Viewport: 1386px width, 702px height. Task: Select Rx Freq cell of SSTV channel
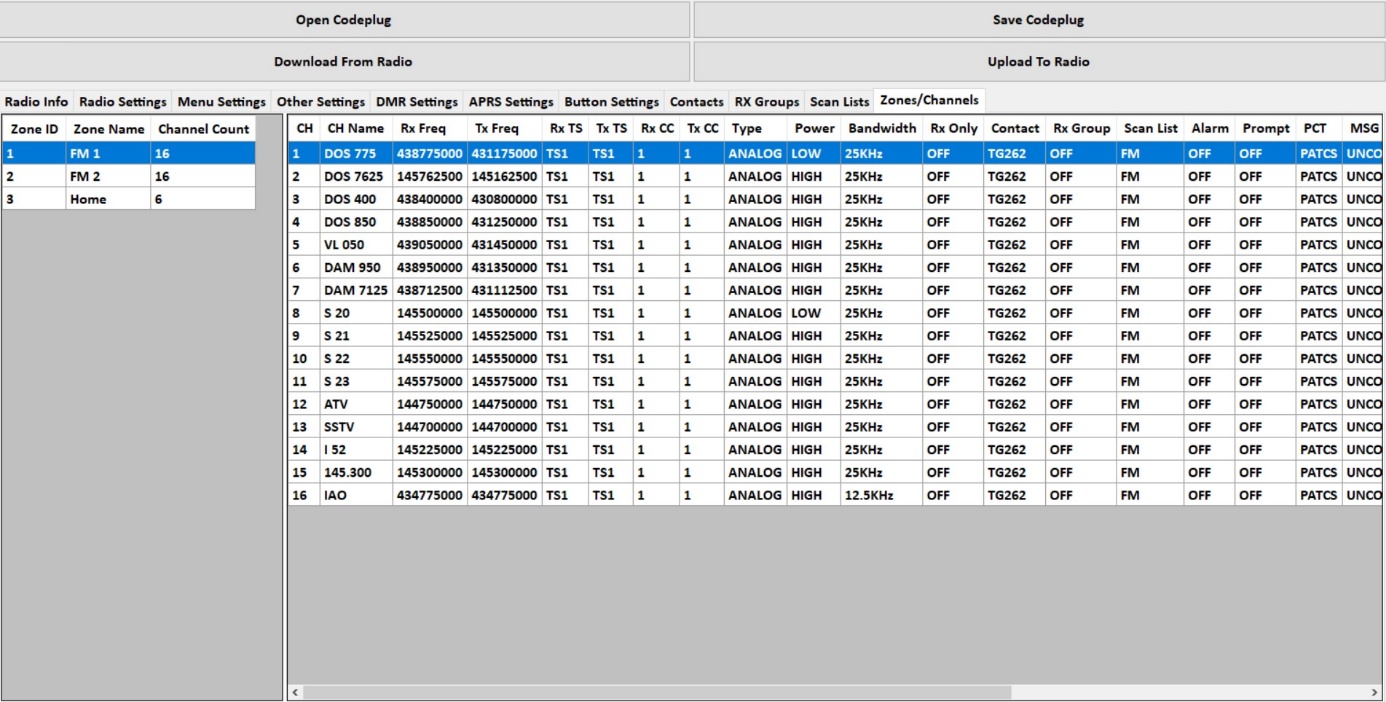coord(429,427)
